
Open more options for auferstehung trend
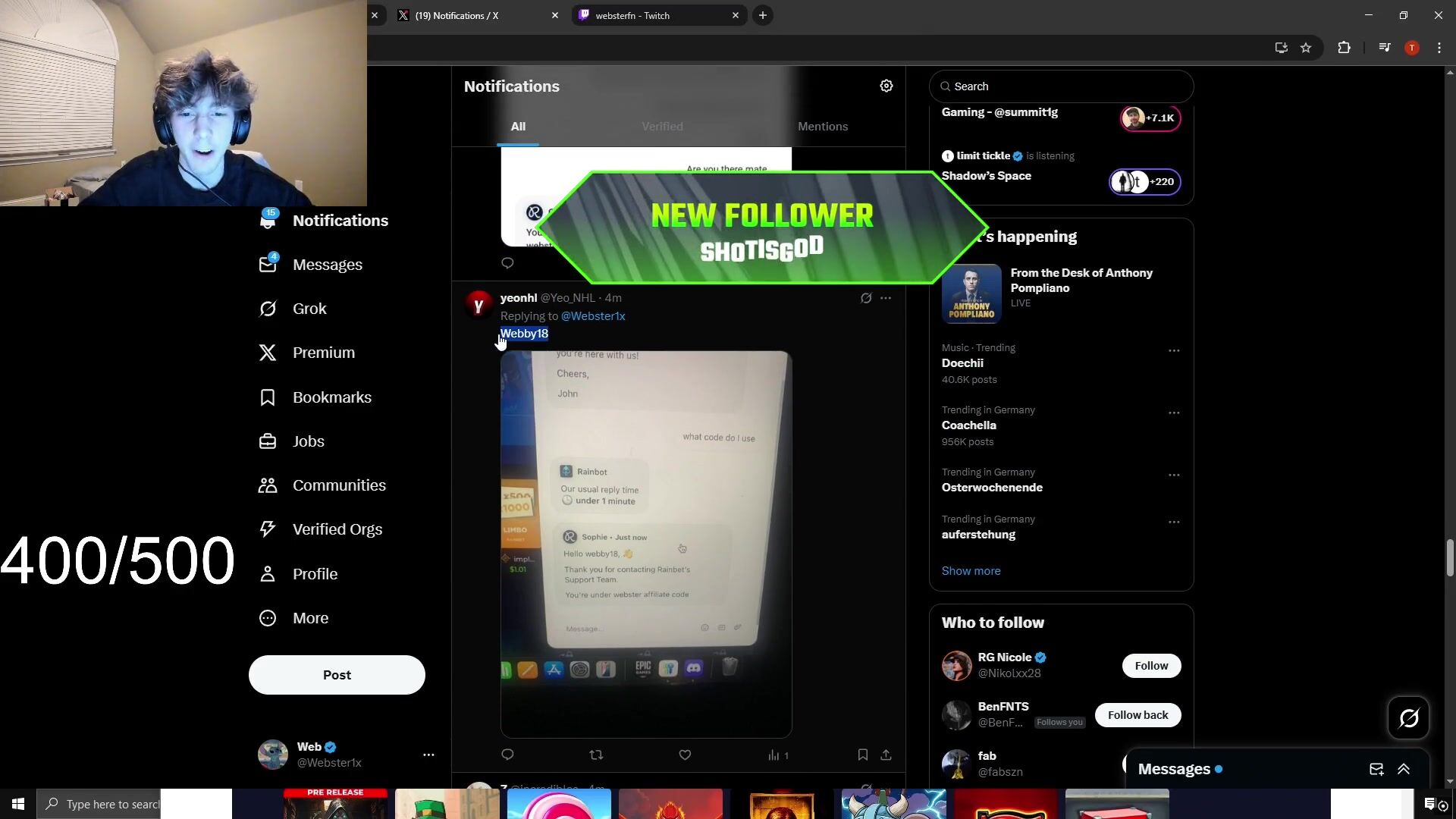[1174, 522]
